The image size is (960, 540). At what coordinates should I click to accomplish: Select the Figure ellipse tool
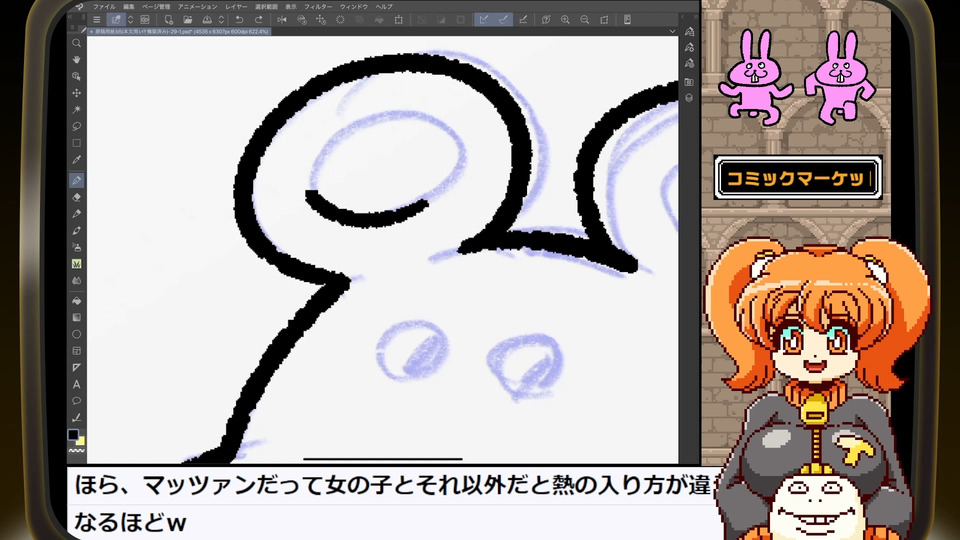77,334
